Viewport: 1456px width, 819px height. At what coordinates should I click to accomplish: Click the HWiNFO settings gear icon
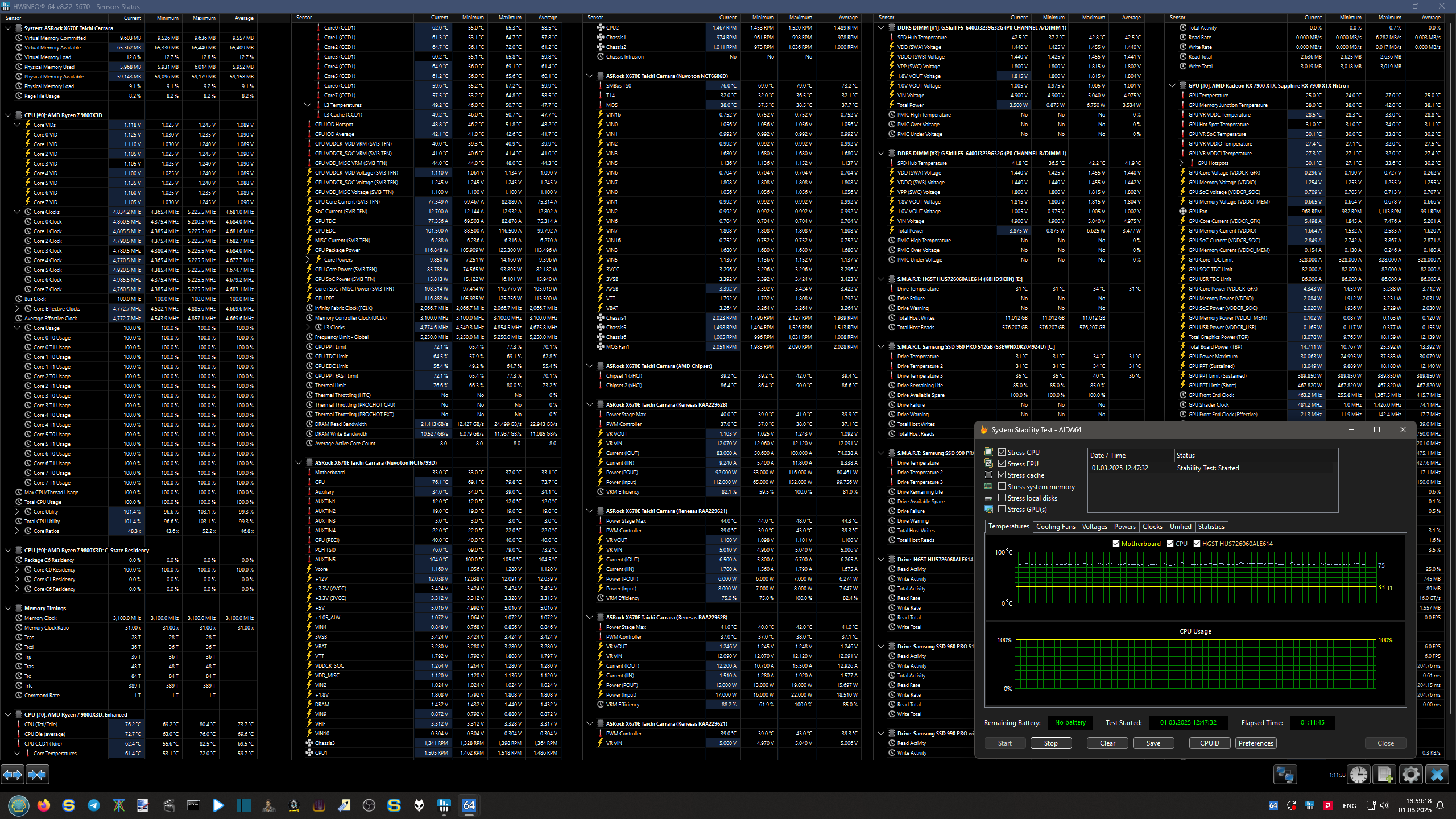coord(1410,775)
